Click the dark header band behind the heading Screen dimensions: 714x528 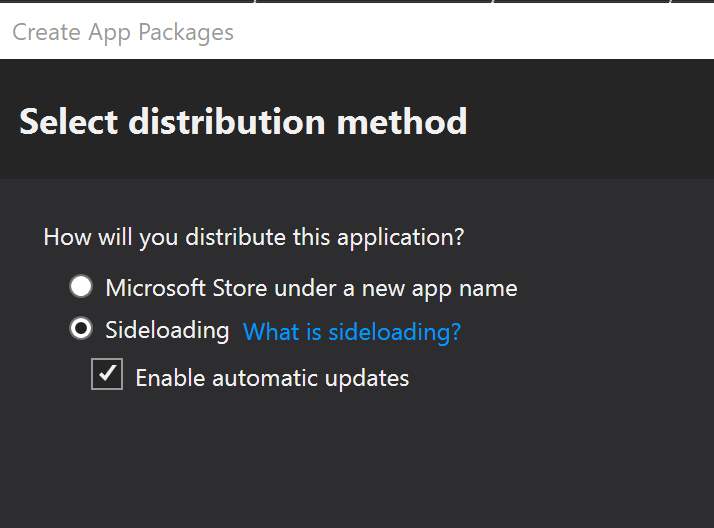pyautogui.click(x=590, y=120)
